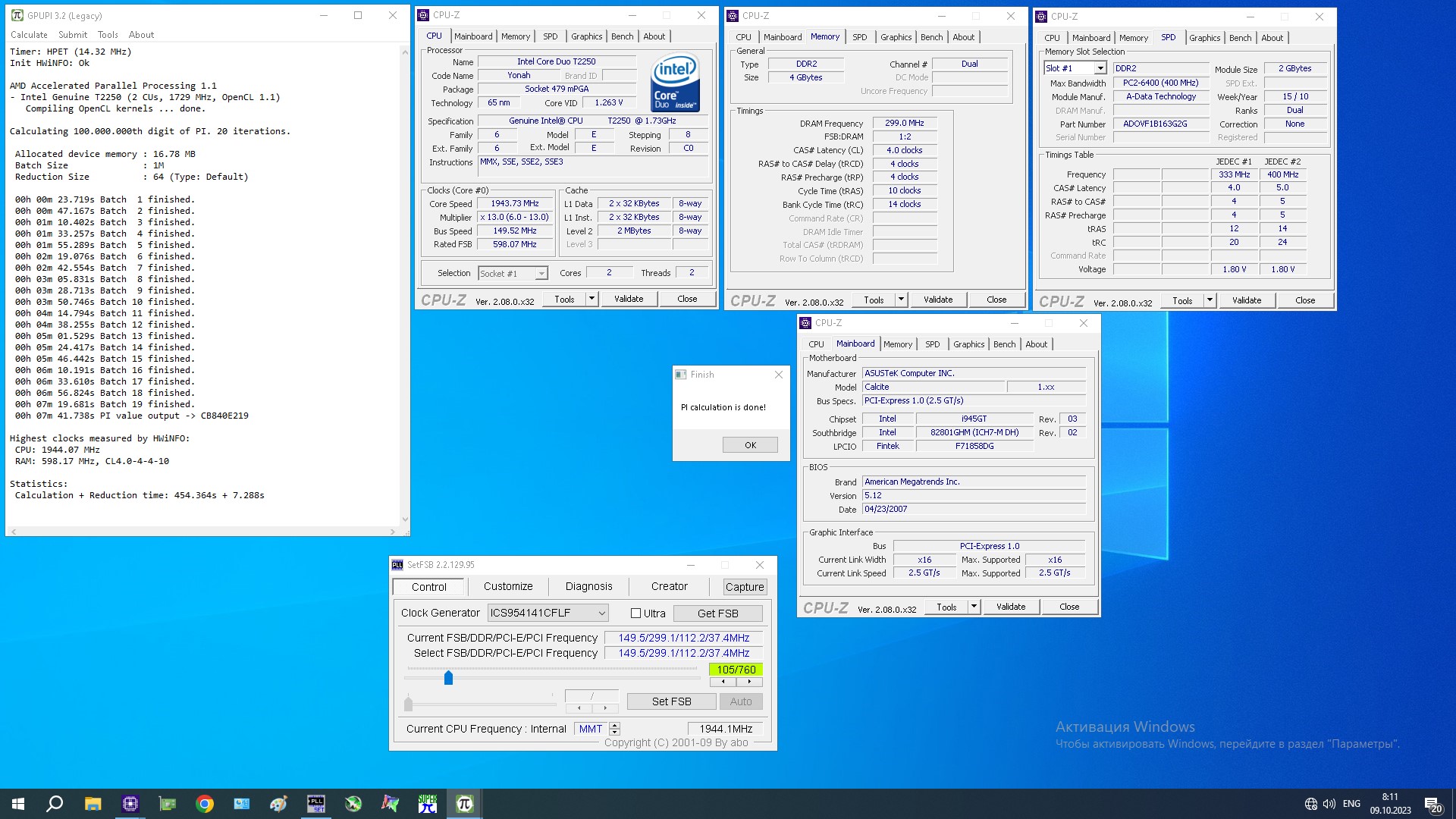This screenshot has height=819, width=1456.
Task: Click the Set FSB button
Action: (671, 701)
